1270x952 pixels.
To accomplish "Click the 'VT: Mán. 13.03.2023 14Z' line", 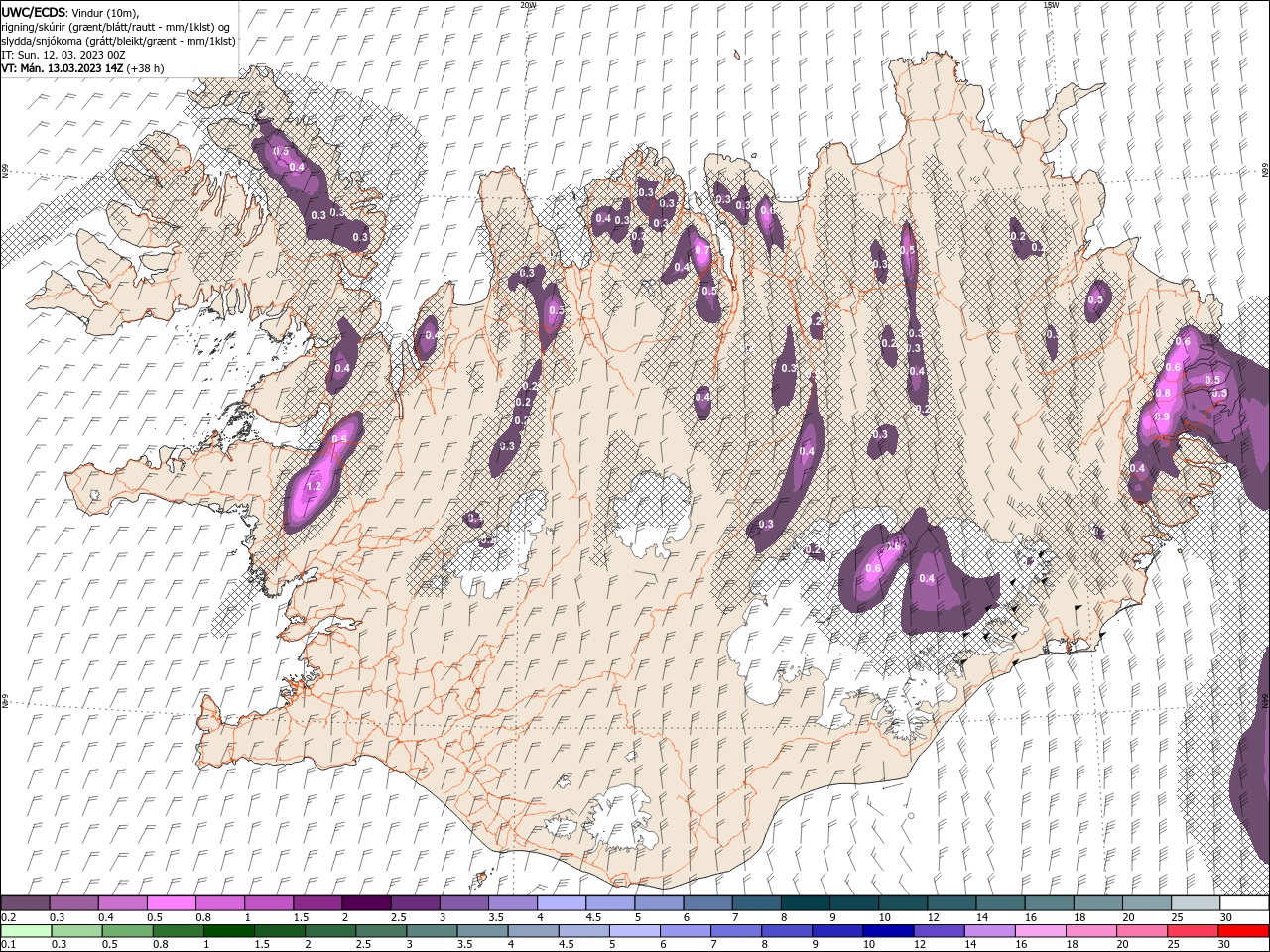I will pyautogui.click(x=62, y=68).
